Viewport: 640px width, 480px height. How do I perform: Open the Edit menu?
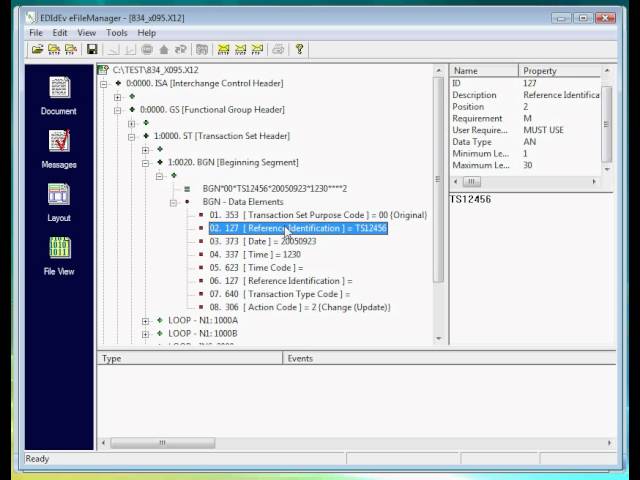pyautogui.click(x=60, y=33)
